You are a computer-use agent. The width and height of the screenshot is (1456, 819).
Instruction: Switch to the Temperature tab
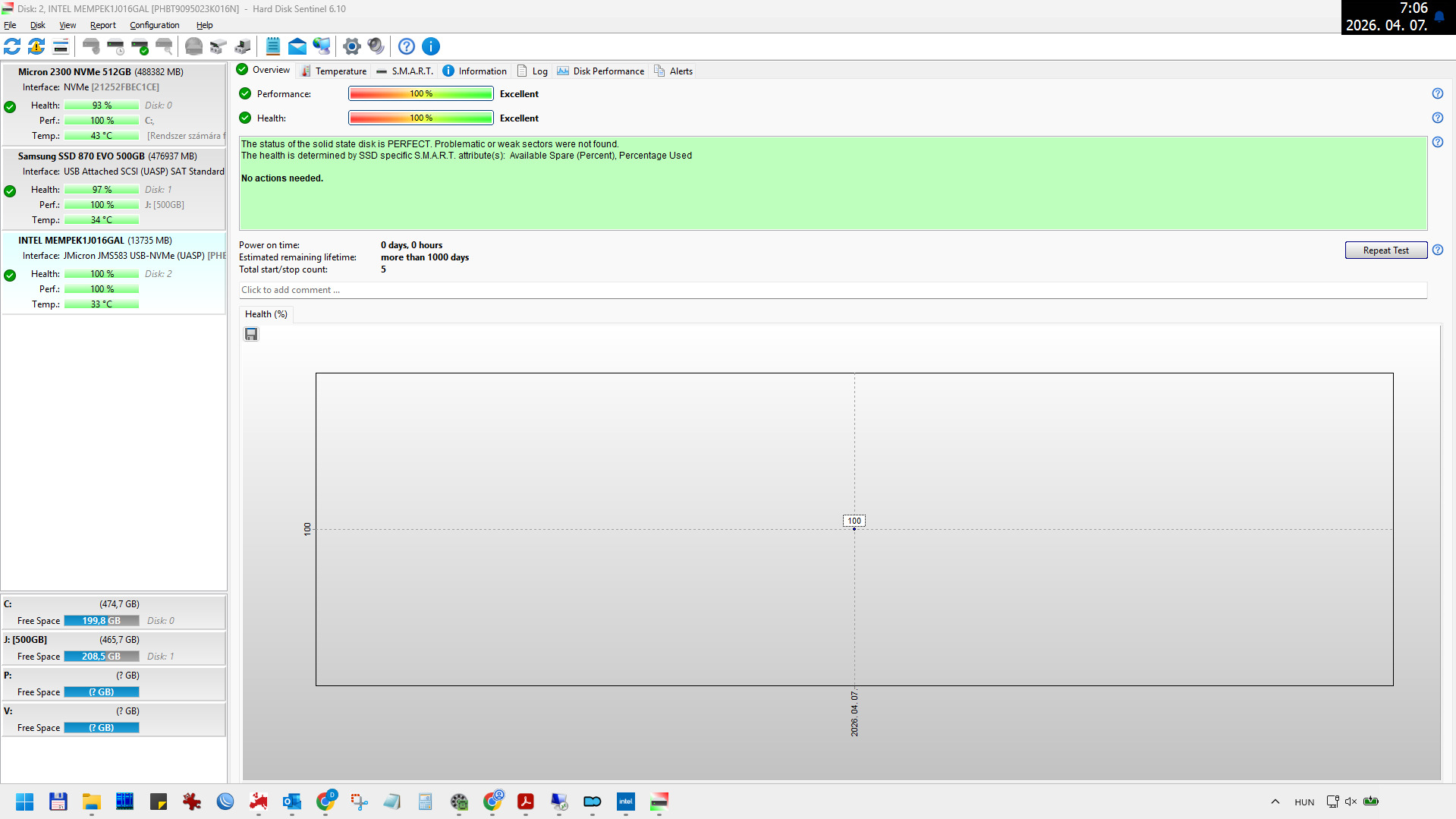point(334,71)
